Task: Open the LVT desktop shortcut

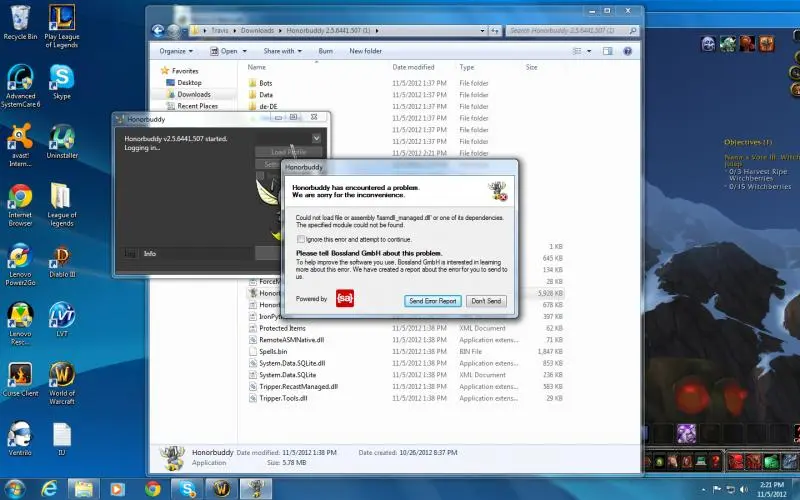Action: (x=62, y=320)
